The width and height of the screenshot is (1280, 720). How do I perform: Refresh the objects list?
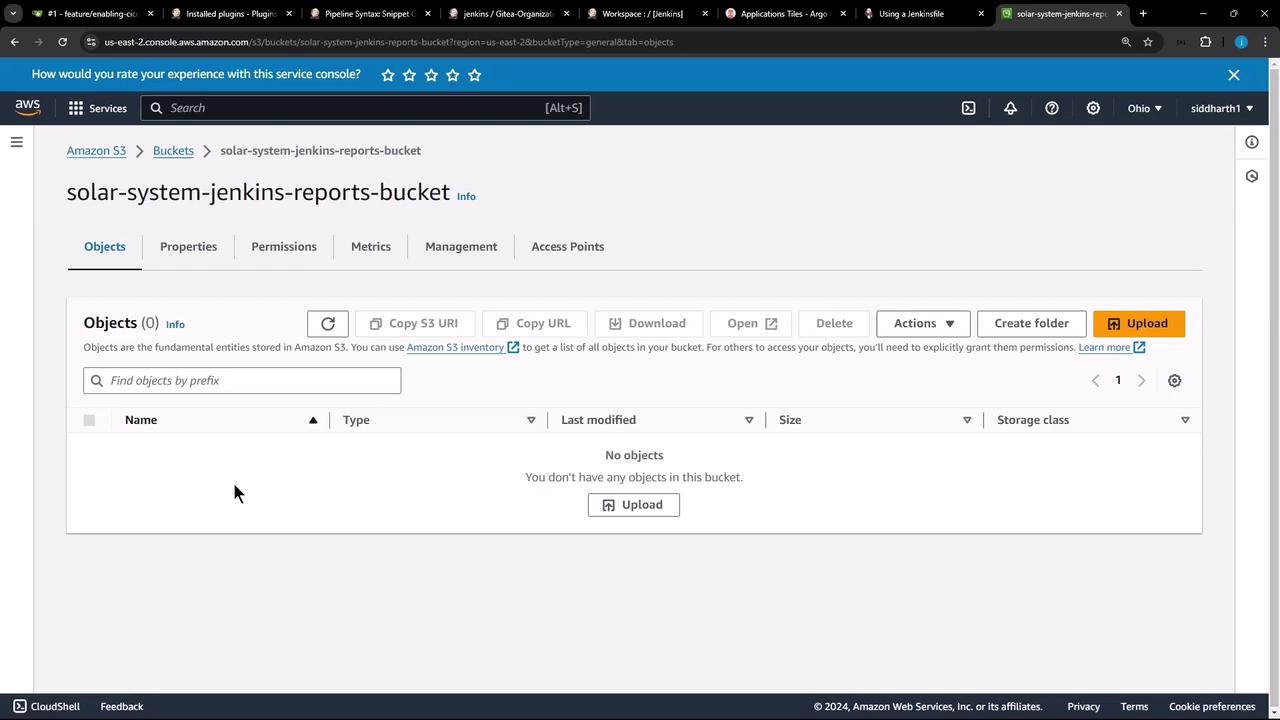pos(328,324)
